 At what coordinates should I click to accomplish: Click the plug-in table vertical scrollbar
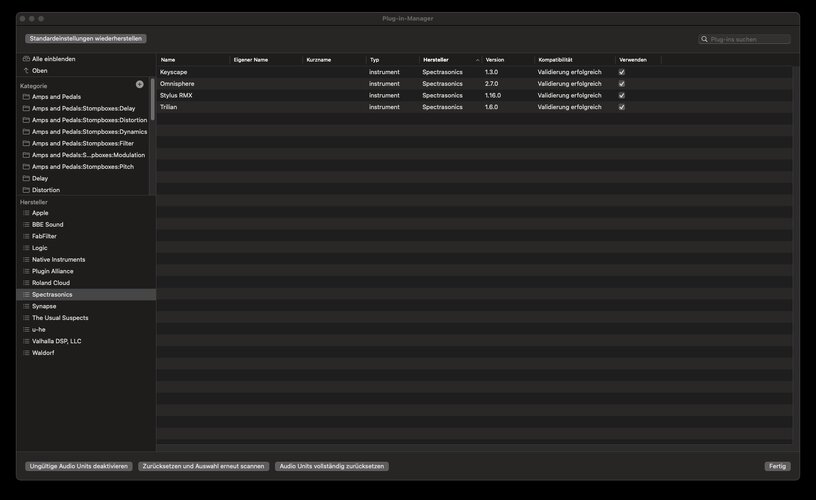pos(795,255)
